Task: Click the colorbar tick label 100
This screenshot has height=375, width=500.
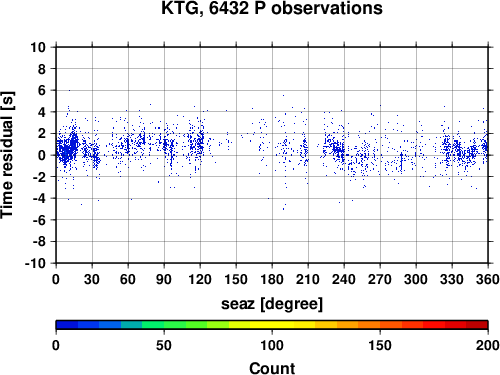Action: pyautogui.click(x=272, y=345)
